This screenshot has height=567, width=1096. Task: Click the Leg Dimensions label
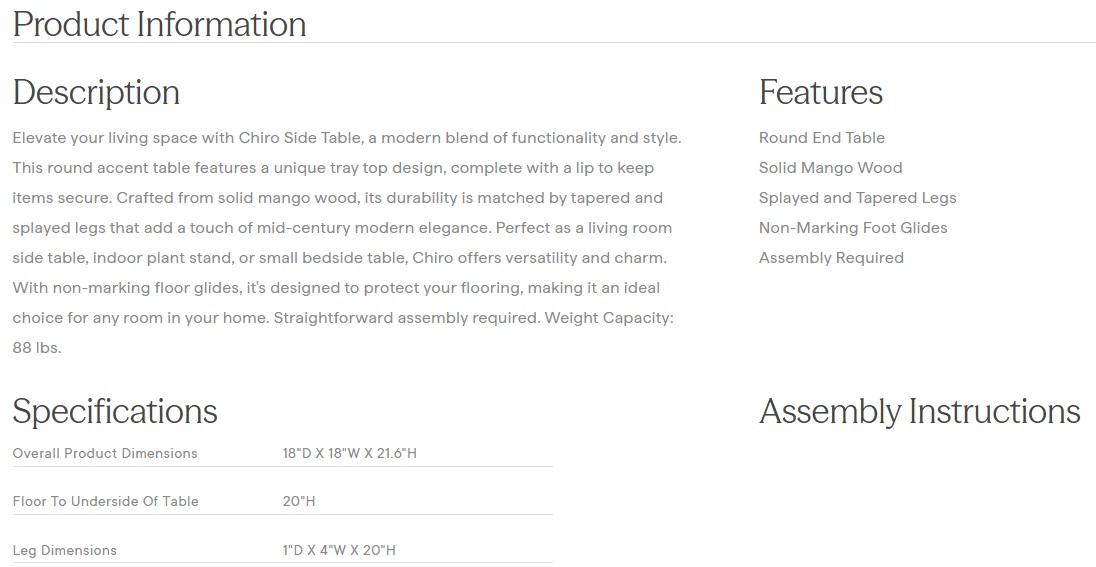pyautogui.click(x=64, y=551)
